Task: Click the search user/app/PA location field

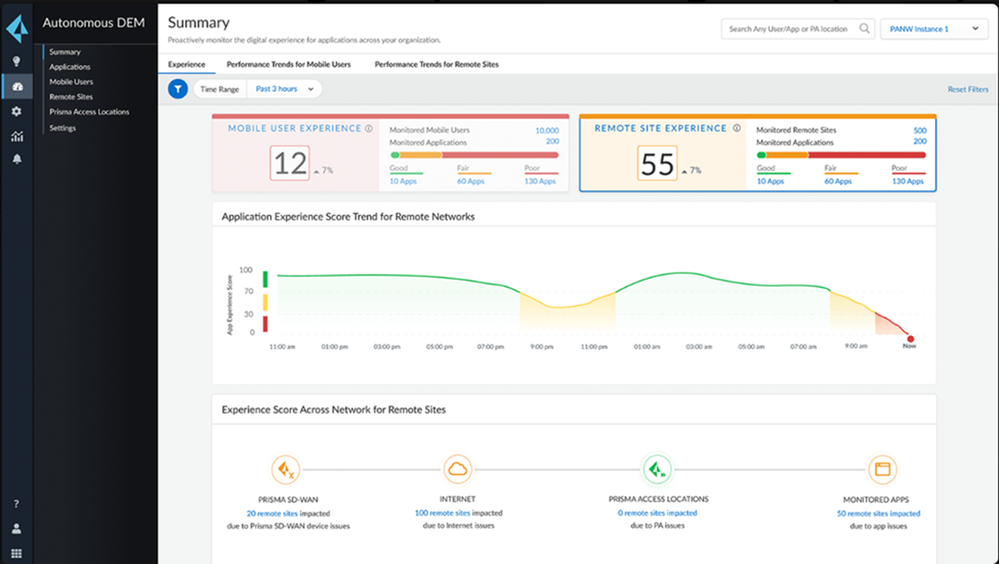Action: tap(790, 29)
